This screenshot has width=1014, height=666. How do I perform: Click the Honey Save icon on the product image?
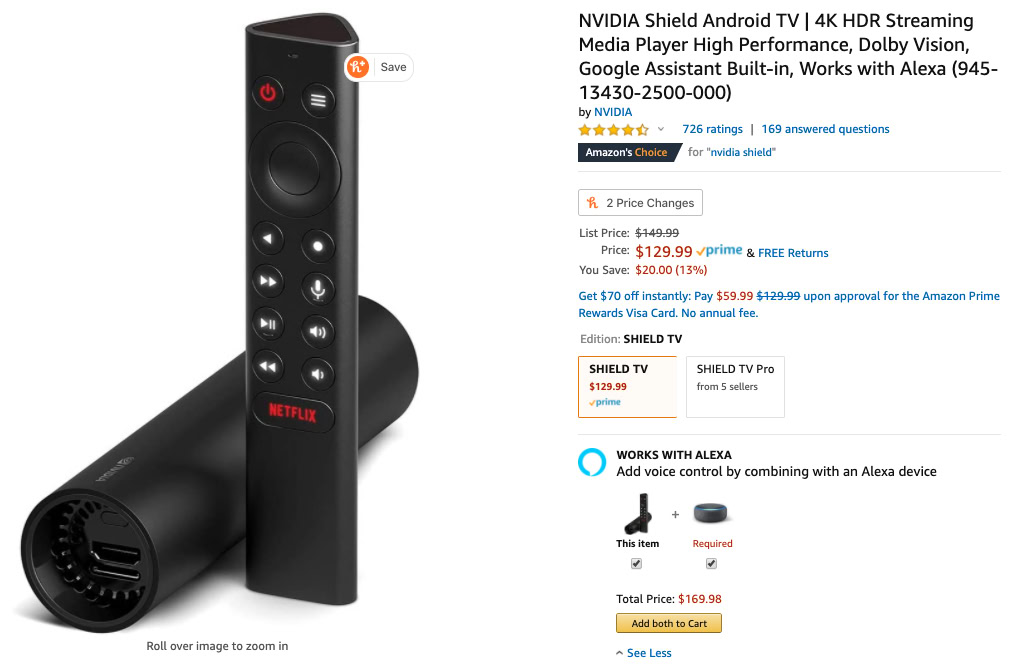358,67
